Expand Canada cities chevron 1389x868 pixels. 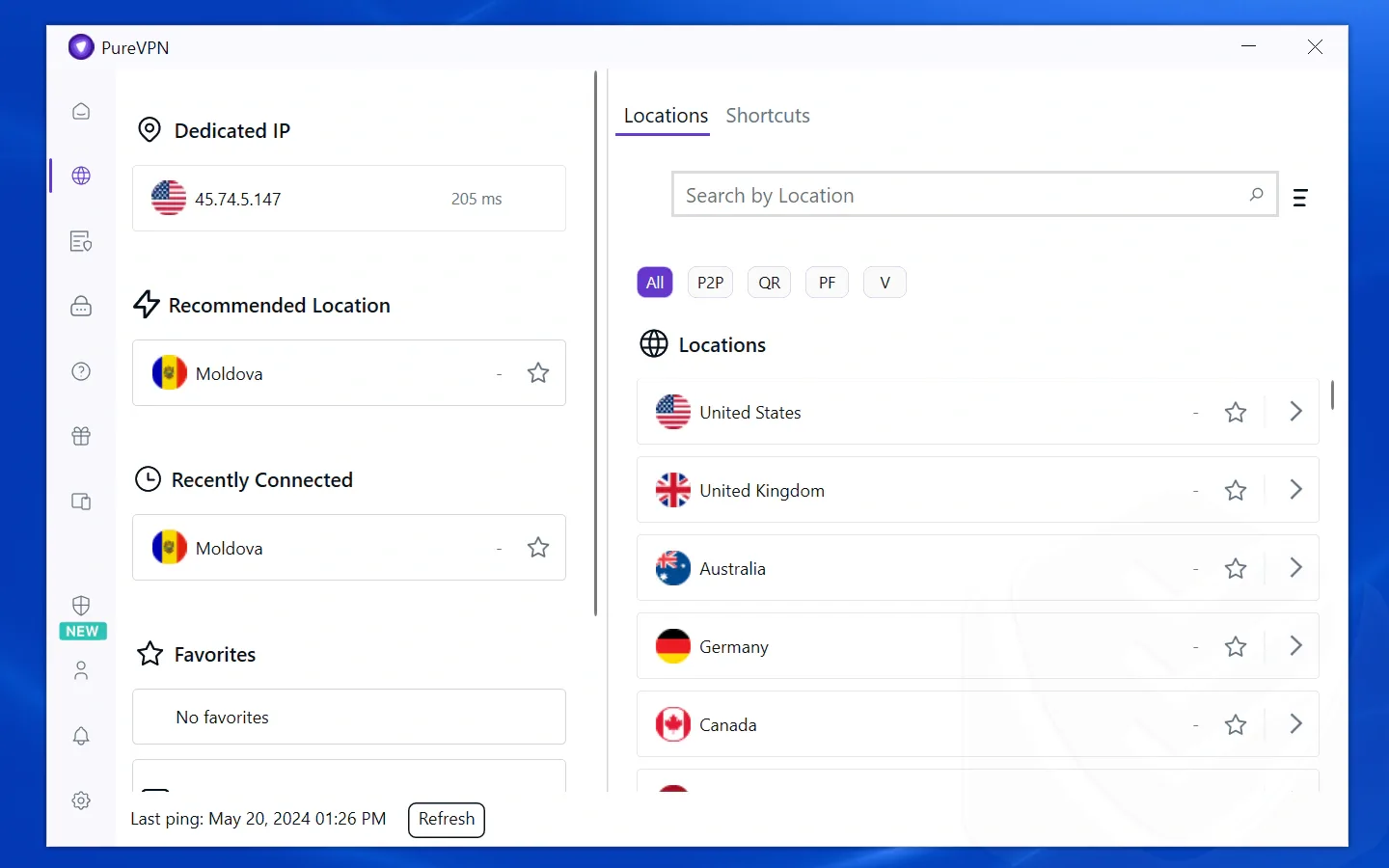pyautogui.click(x=1295, y=723)
